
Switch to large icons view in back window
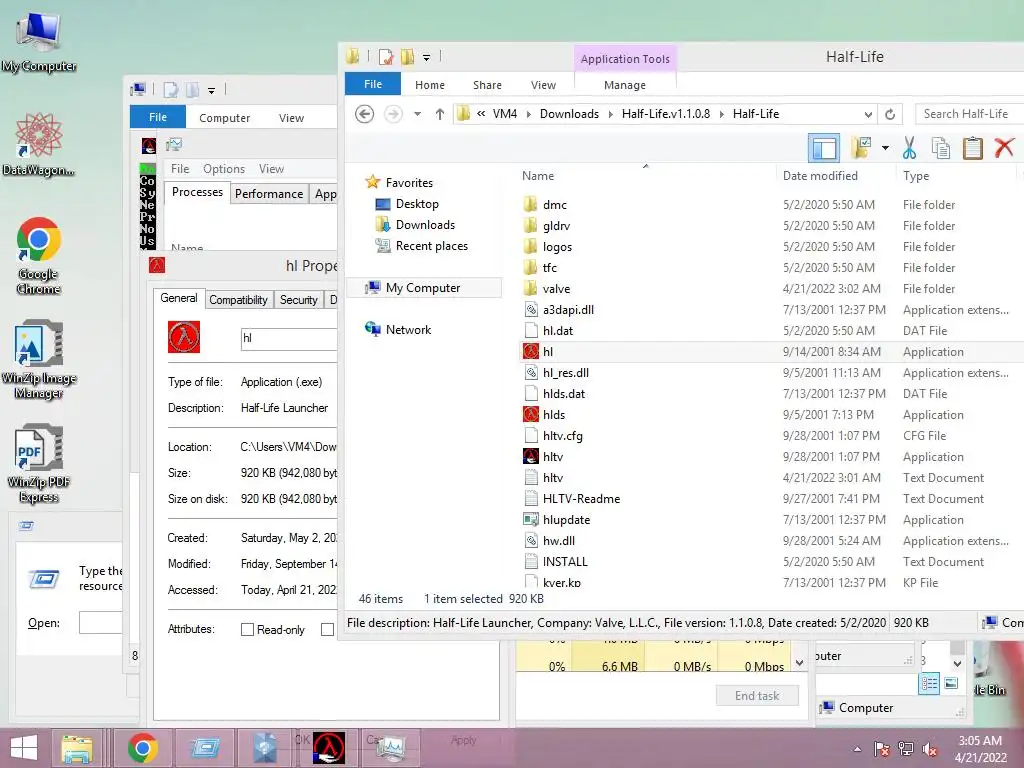[952, 684]
